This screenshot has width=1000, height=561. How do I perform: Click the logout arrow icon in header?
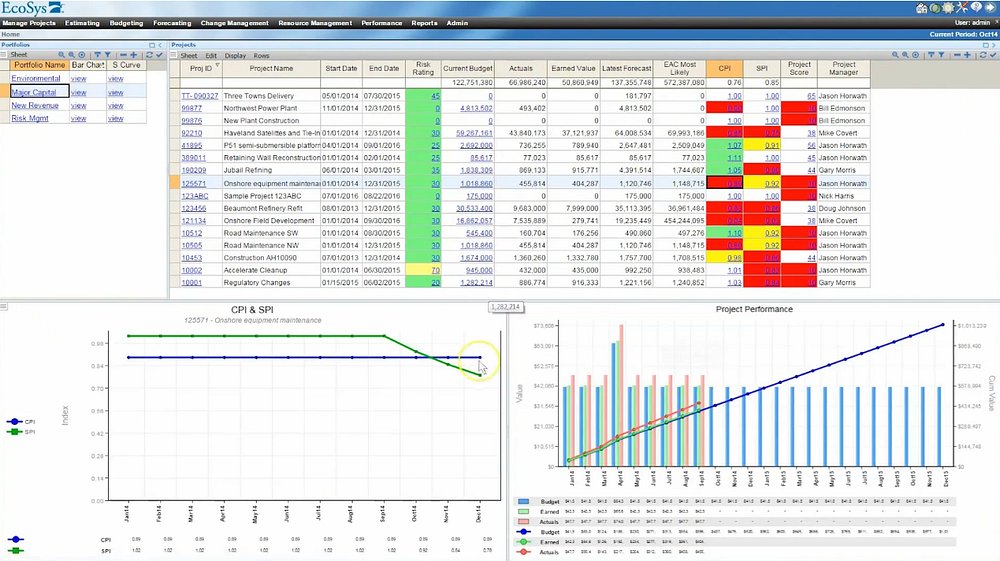click(991, 7)
